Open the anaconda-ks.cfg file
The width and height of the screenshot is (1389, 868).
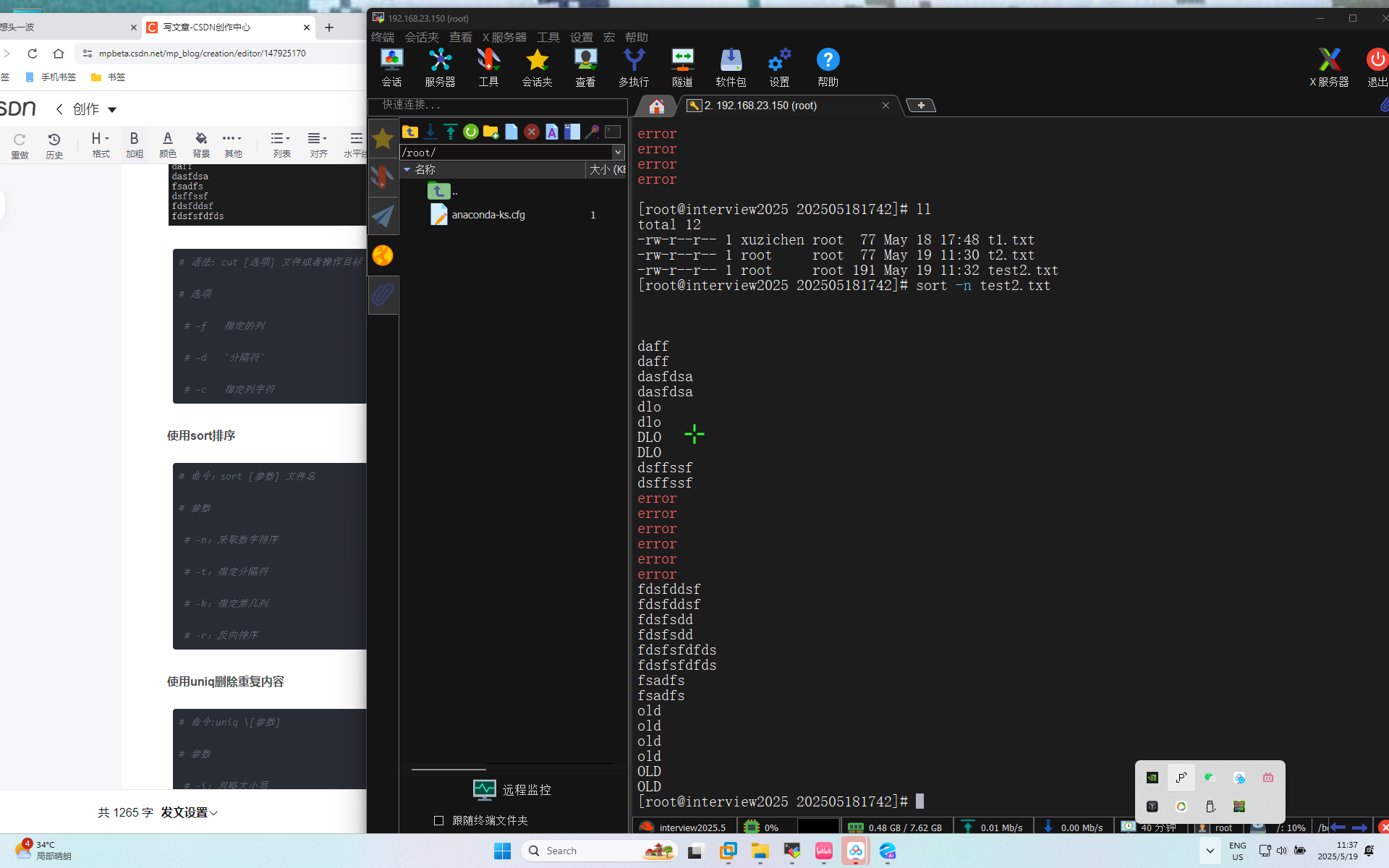(x=488, y=215)
